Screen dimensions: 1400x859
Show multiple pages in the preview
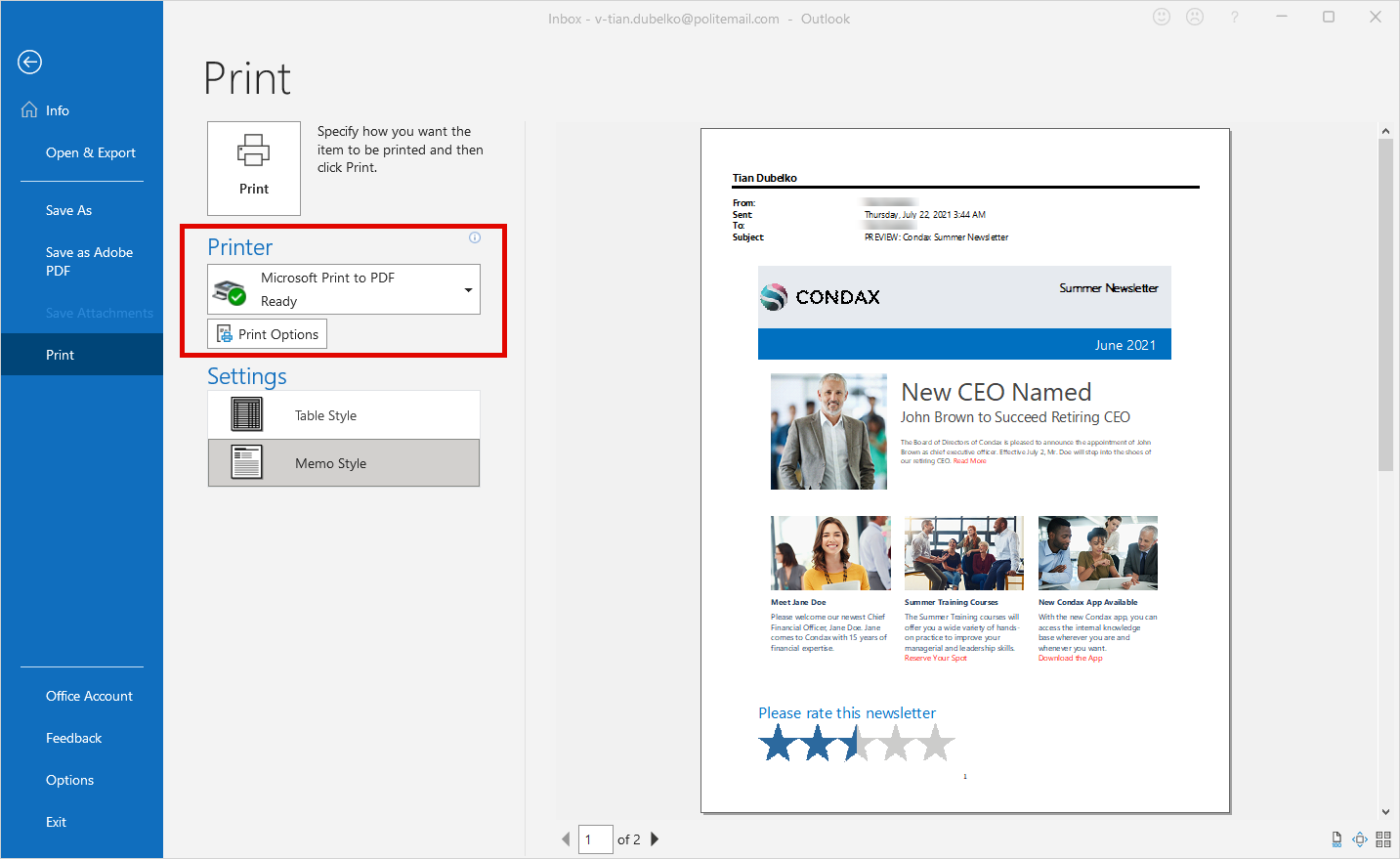point(1383,839)
